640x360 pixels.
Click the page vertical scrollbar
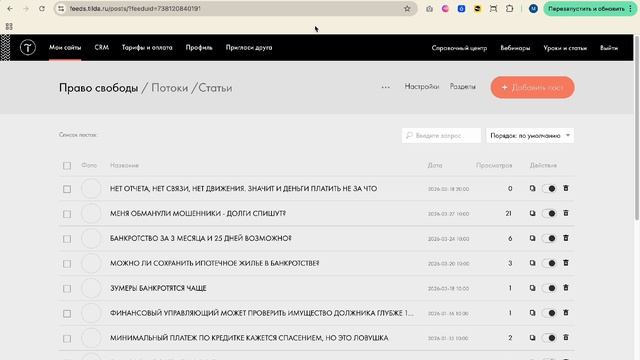pyautogui.click(x=637, y=129)
